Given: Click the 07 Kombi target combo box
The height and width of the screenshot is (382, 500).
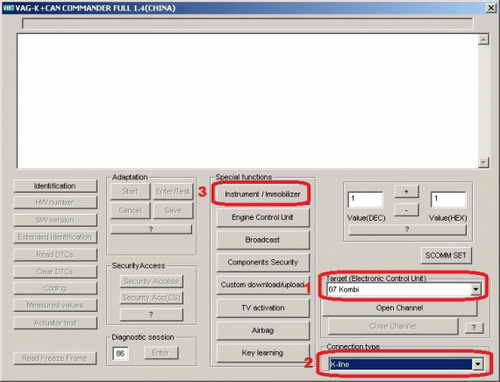Looking at the screenshot, I should click(x=404, y=289).
